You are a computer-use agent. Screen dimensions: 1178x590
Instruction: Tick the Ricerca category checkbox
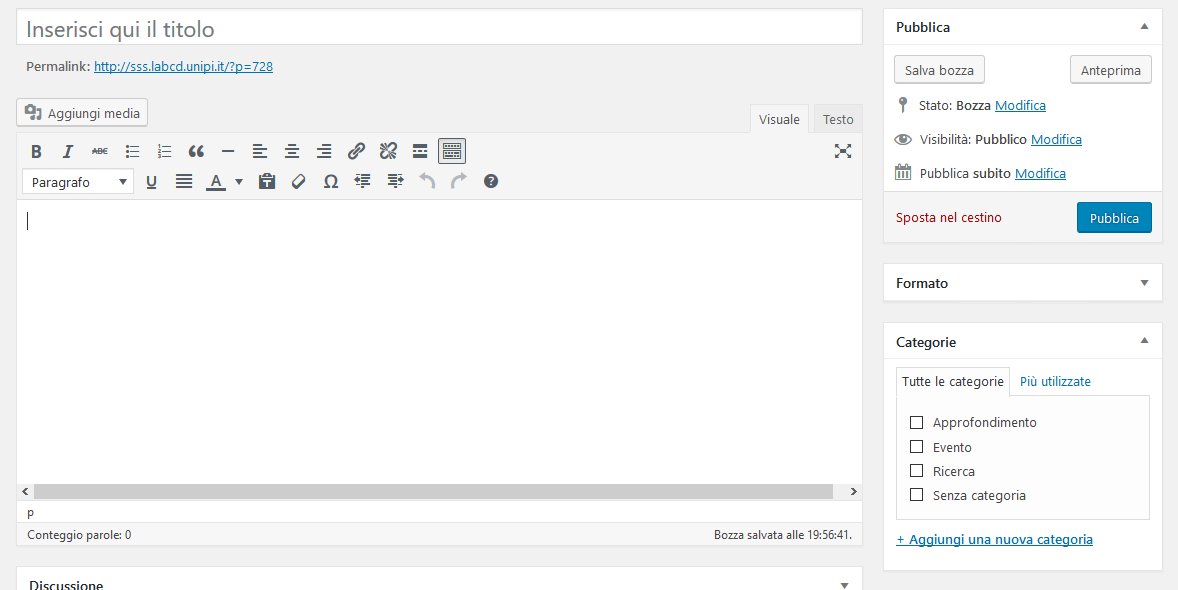click(917, 470)
